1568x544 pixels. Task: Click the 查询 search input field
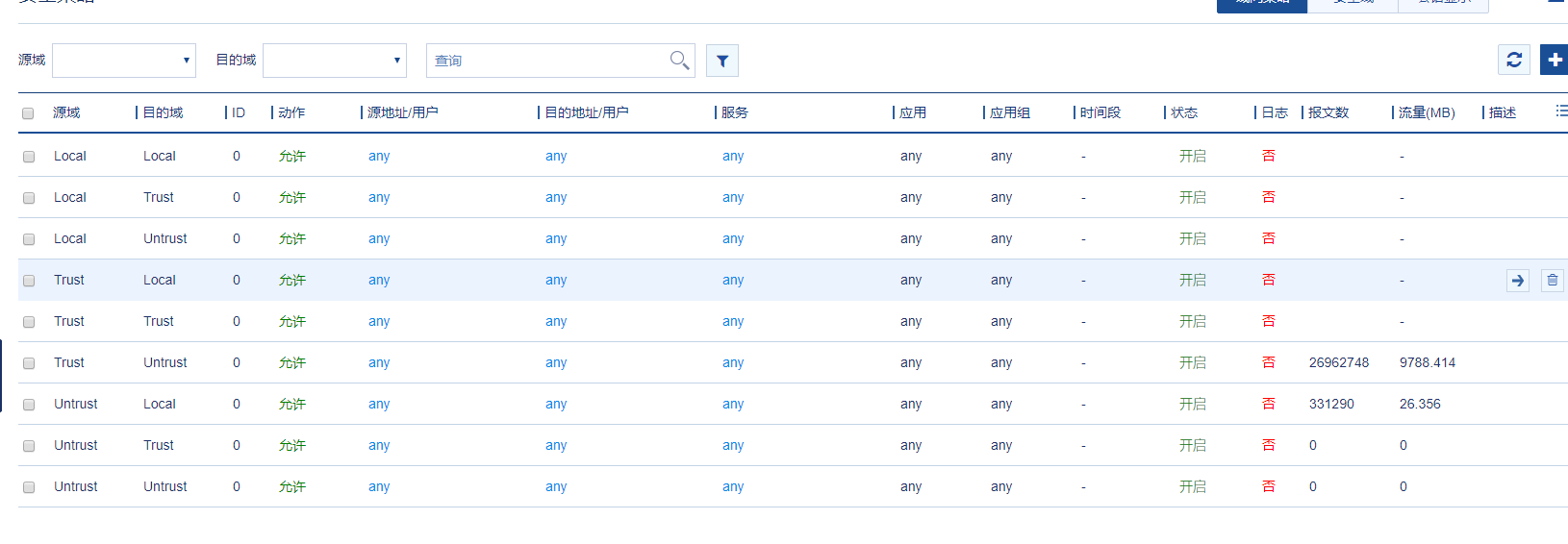[x=548, y=61]
